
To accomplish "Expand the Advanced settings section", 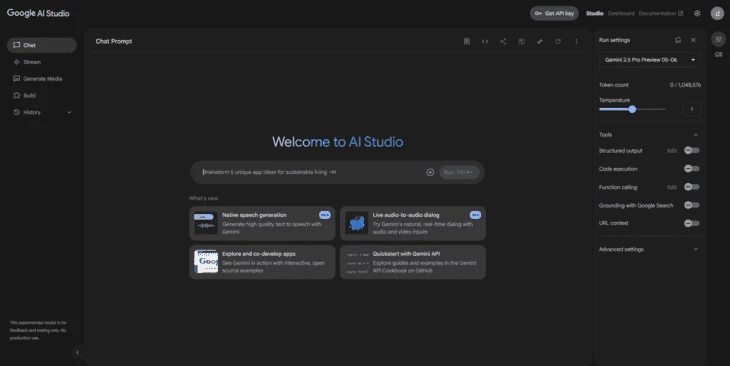I will (649, 249).
